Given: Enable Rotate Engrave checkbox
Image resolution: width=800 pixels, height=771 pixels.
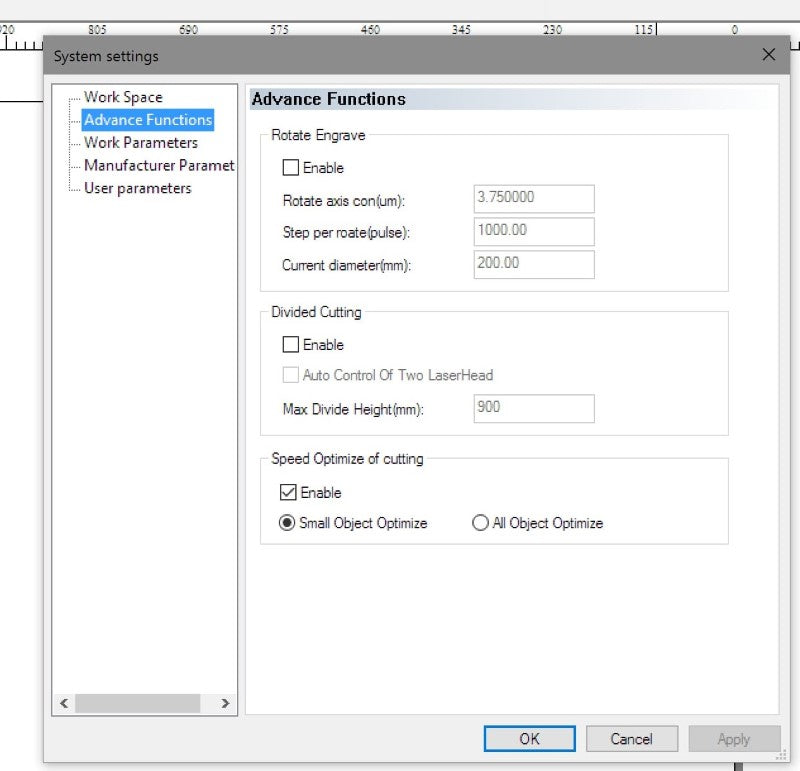Looking at the screenshot, I should (x=291, y=168).
